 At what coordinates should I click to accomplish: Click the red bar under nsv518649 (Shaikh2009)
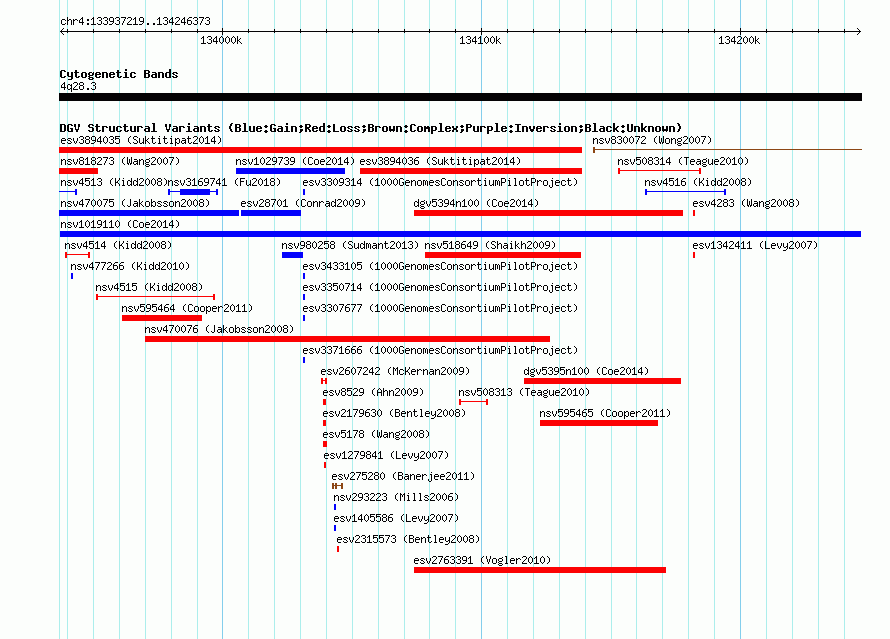click(503, 255)
